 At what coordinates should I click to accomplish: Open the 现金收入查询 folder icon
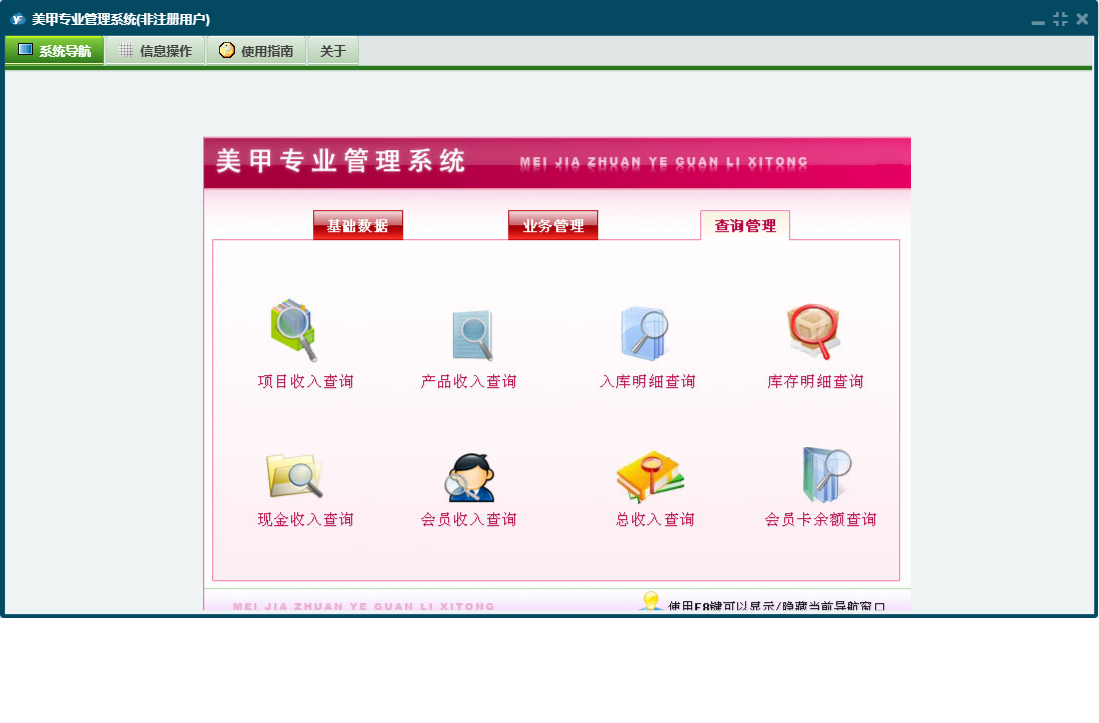click(294, 476)
